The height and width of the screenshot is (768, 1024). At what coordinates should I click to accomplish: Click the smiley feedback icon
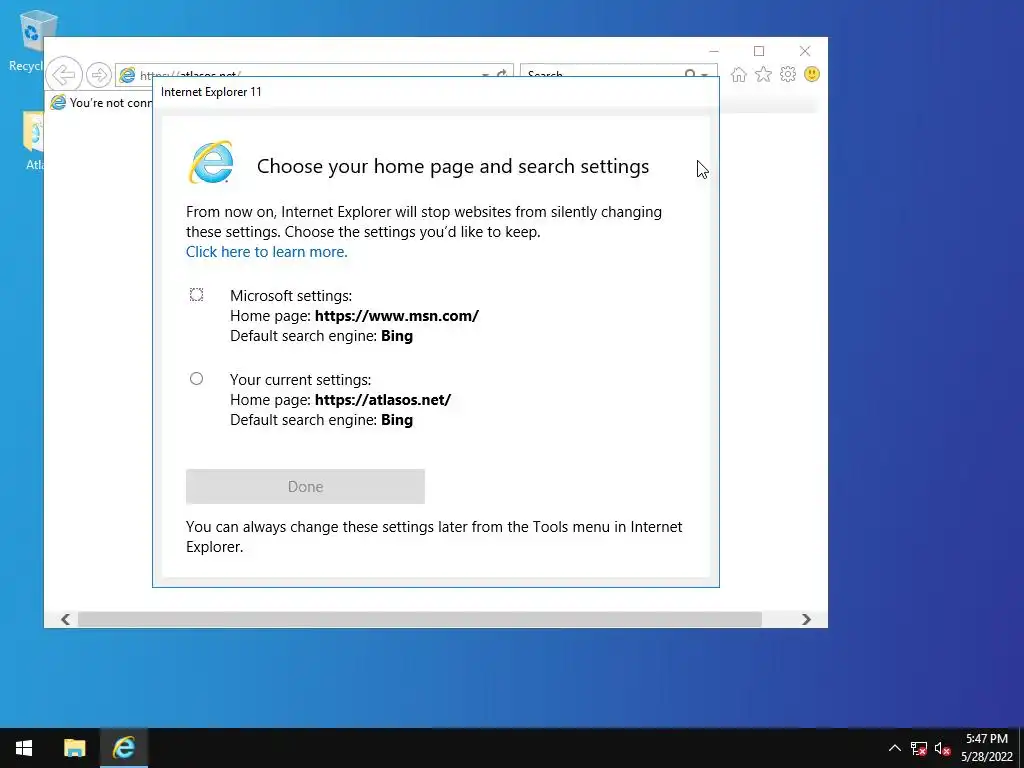(x=812, y=74)
